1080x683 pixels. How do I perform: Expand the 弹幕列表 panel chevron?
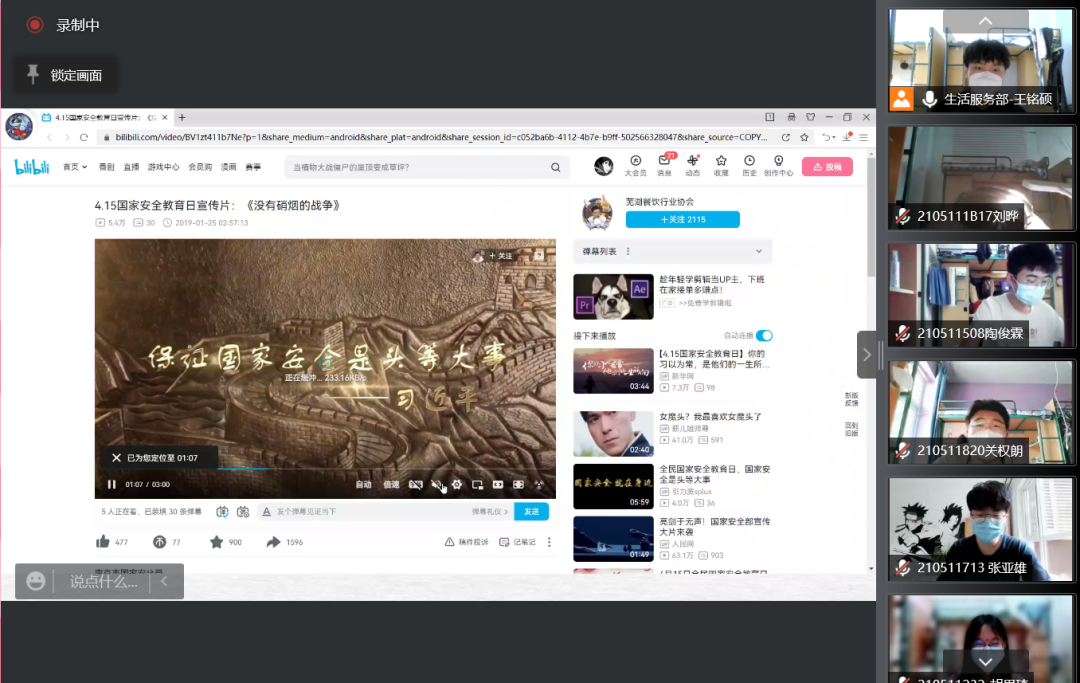(x=759, y=251)
